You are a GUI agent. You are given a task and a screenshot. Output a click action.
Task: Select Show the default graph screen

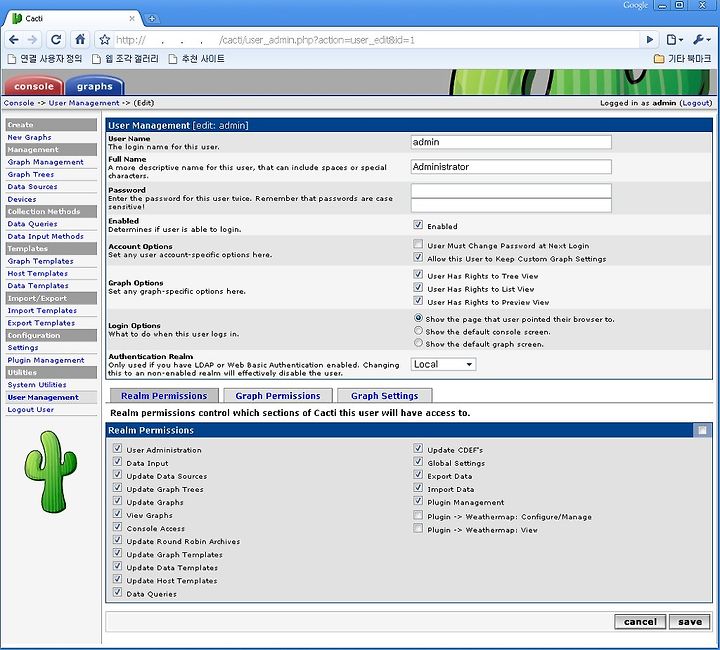pyautogui.click(x=418, y=343)
